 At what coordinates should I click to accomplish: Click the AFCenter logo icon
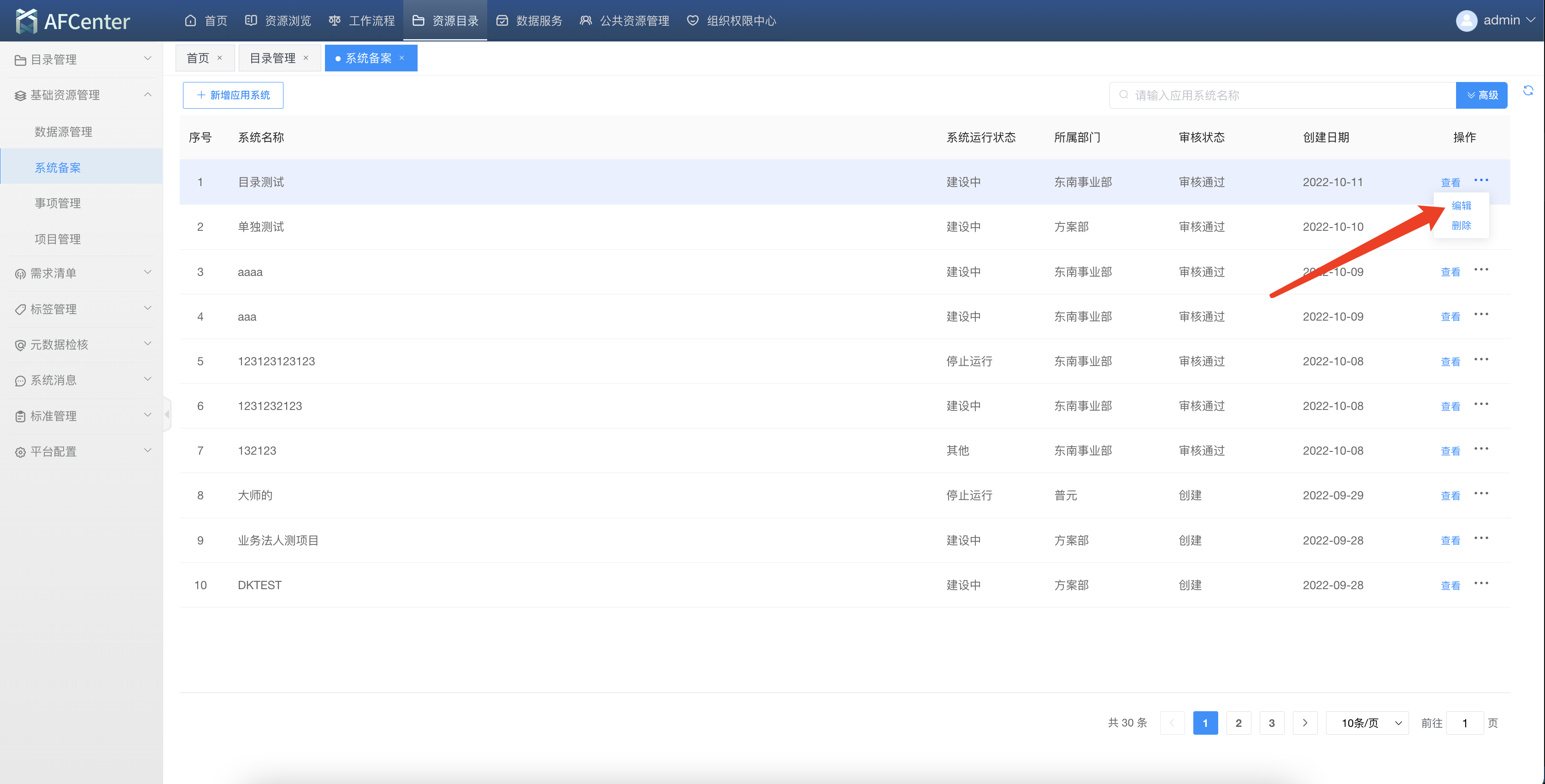[x=26, y=21]
